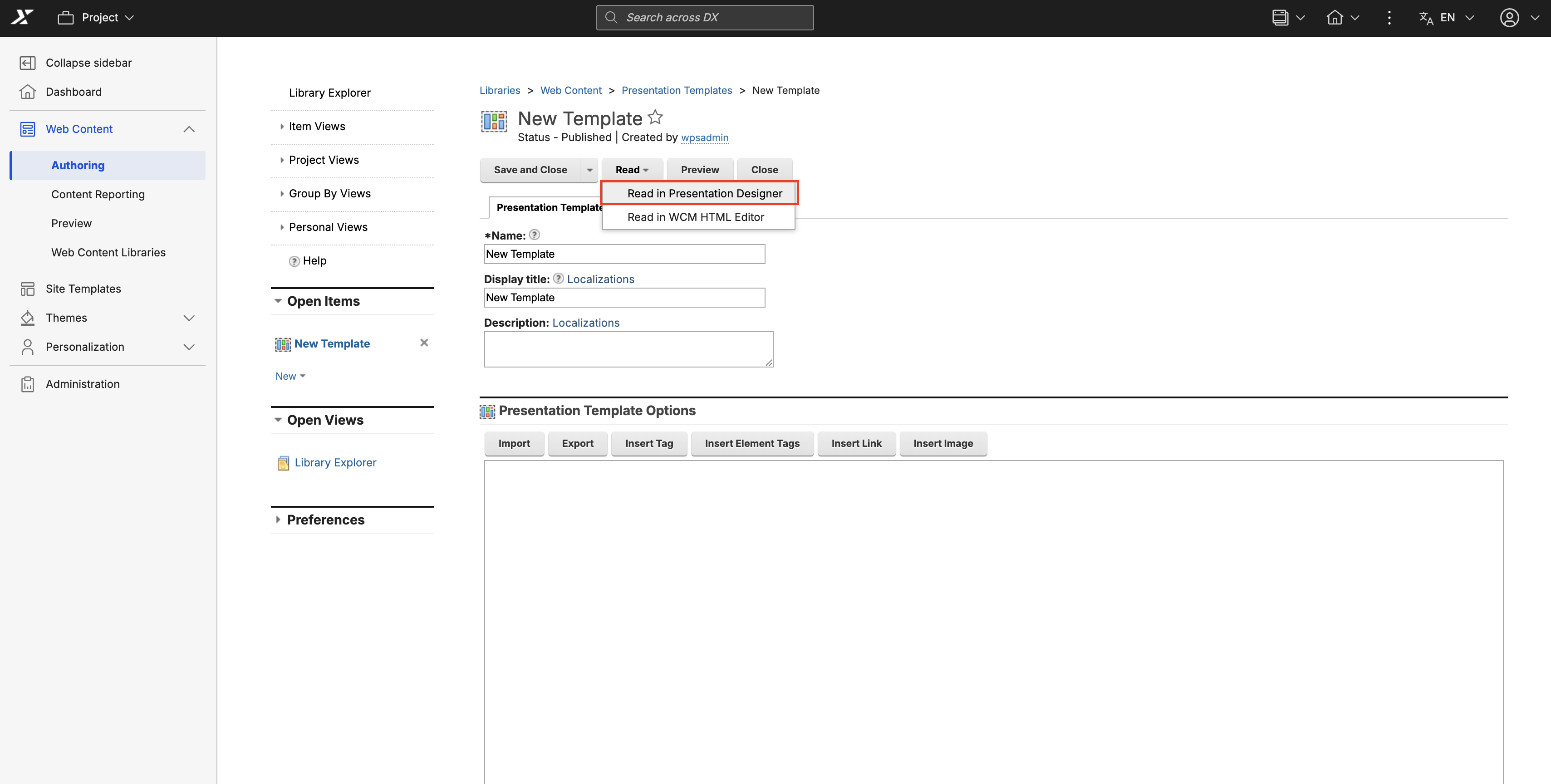Click the Personalization person icon

click(27, 347)
